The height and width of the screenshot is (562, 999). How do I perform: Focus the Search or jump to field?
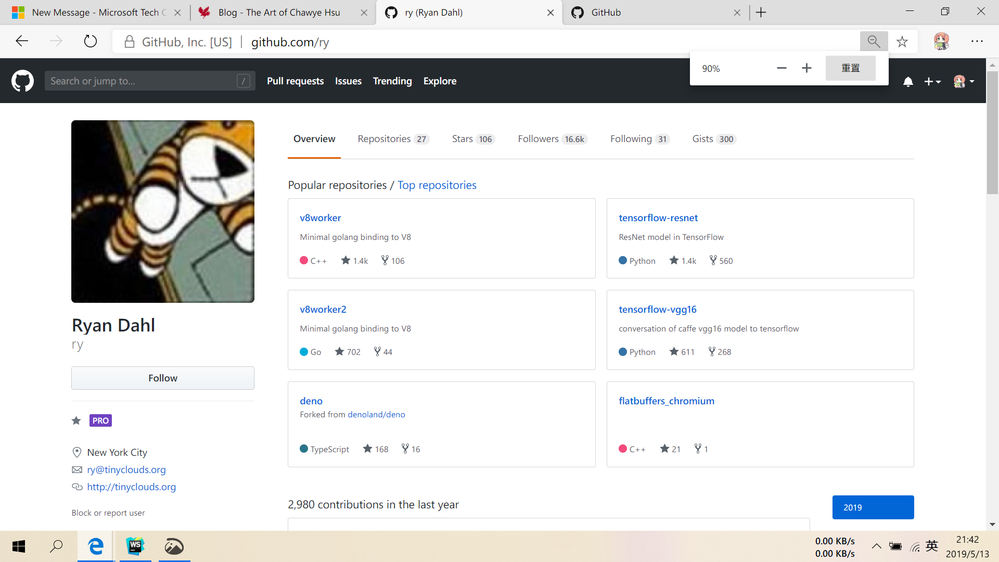point(150,81)
